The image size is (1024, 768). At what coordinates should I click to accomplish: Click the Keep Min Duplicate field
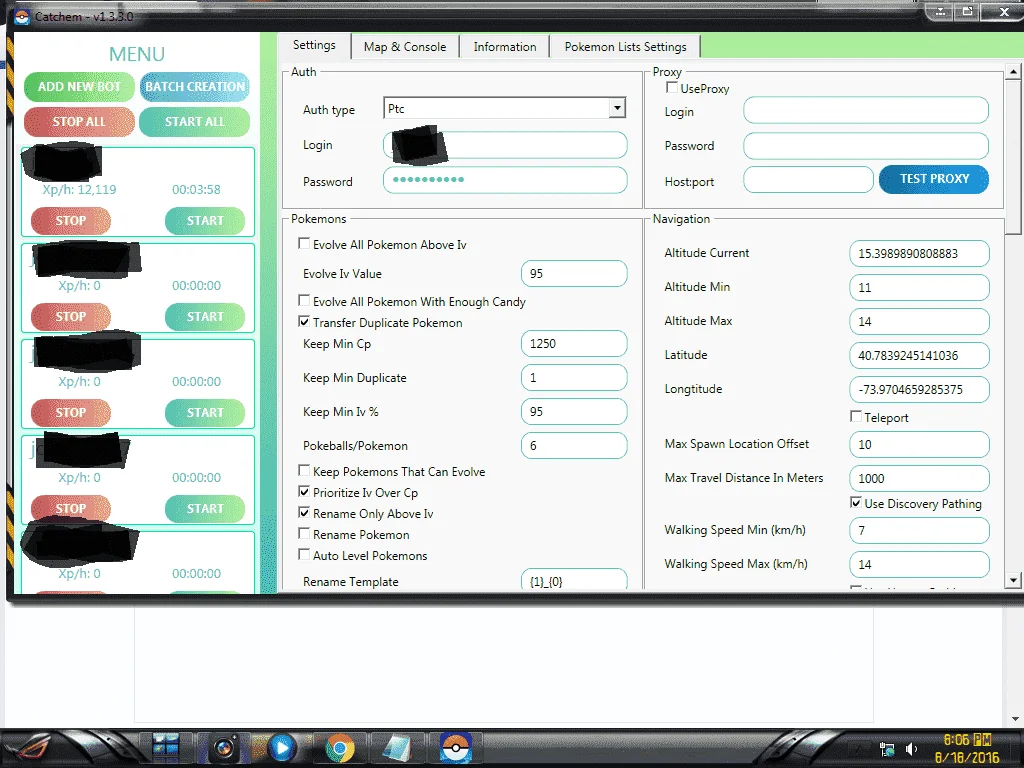coord(574,377)
